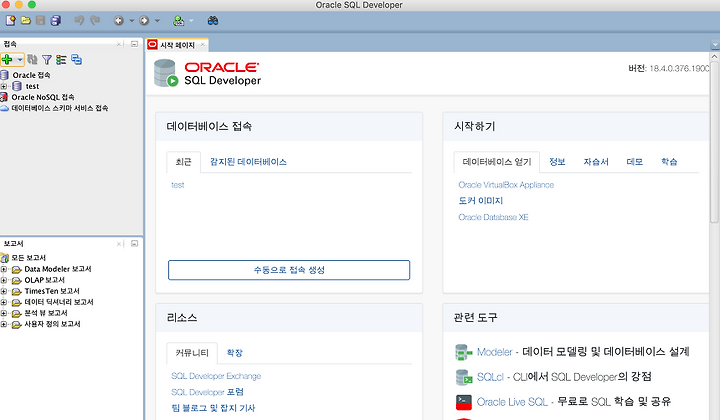This screenshot has height=420, width=720.
Task: Open the recent test connection link
Action: [x=178, y=185]
